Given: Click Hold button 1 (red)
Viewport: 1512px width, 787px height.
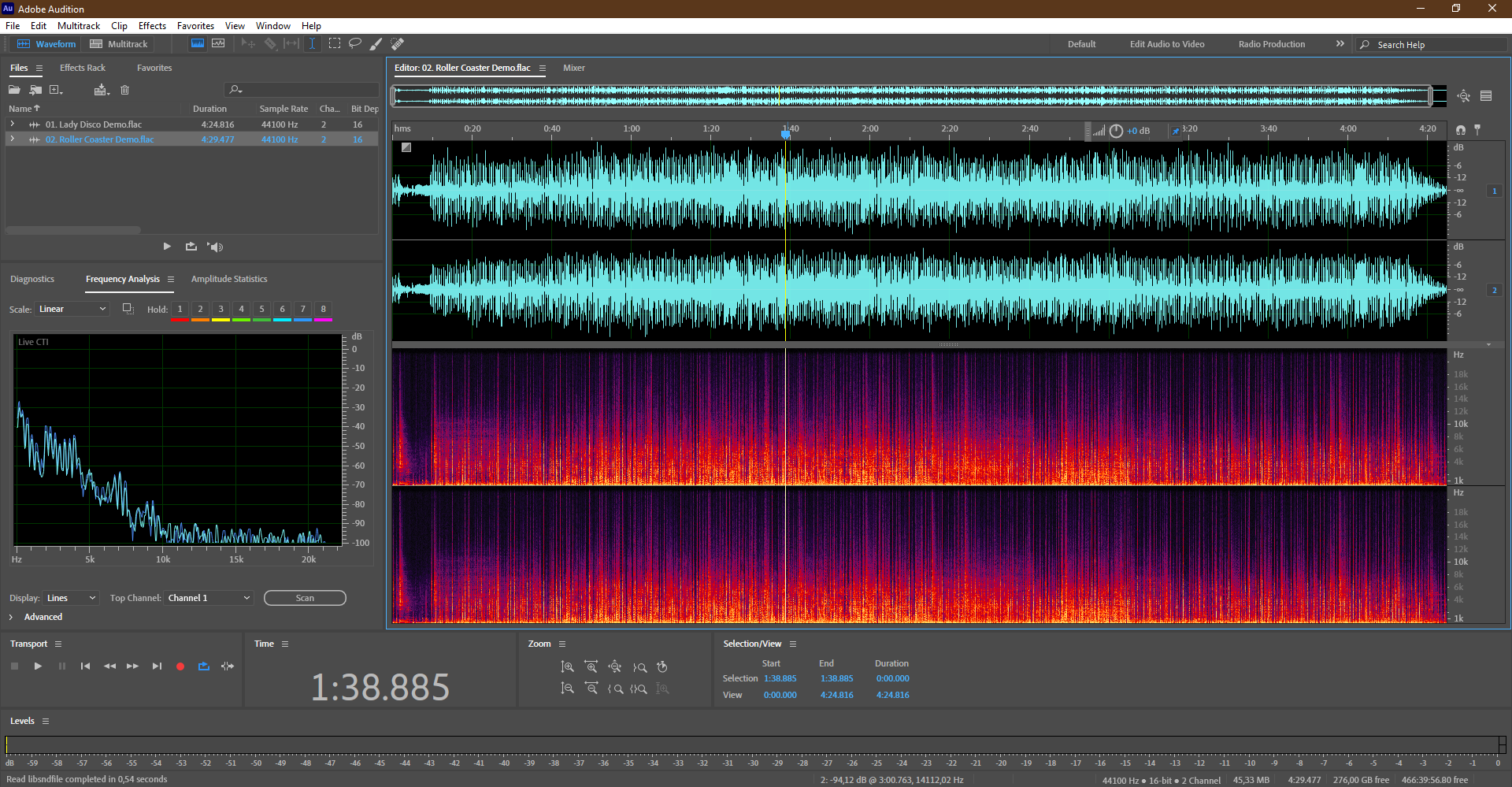Looking at the screenshot, I should [x=180, y=310].
